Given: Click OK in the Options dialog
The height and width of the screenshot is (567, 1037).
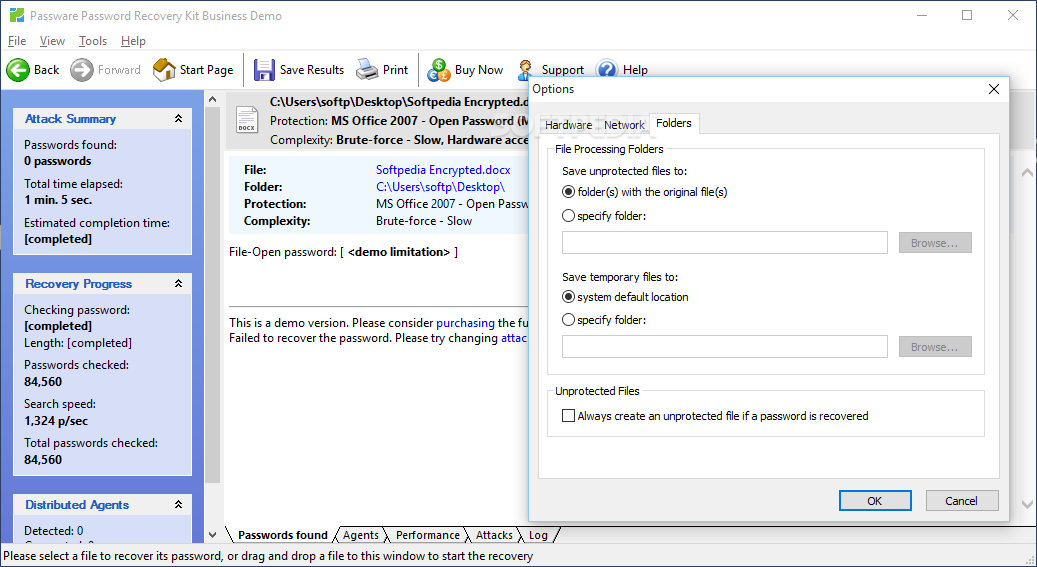Looking at the screenshot, I should tap(875, 501).
